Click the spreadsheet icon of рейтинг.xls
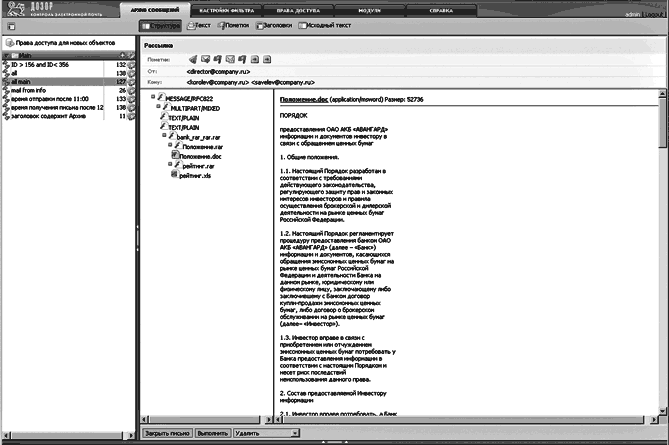The width and height of the screenshot is (669, 445). (175, 174)
